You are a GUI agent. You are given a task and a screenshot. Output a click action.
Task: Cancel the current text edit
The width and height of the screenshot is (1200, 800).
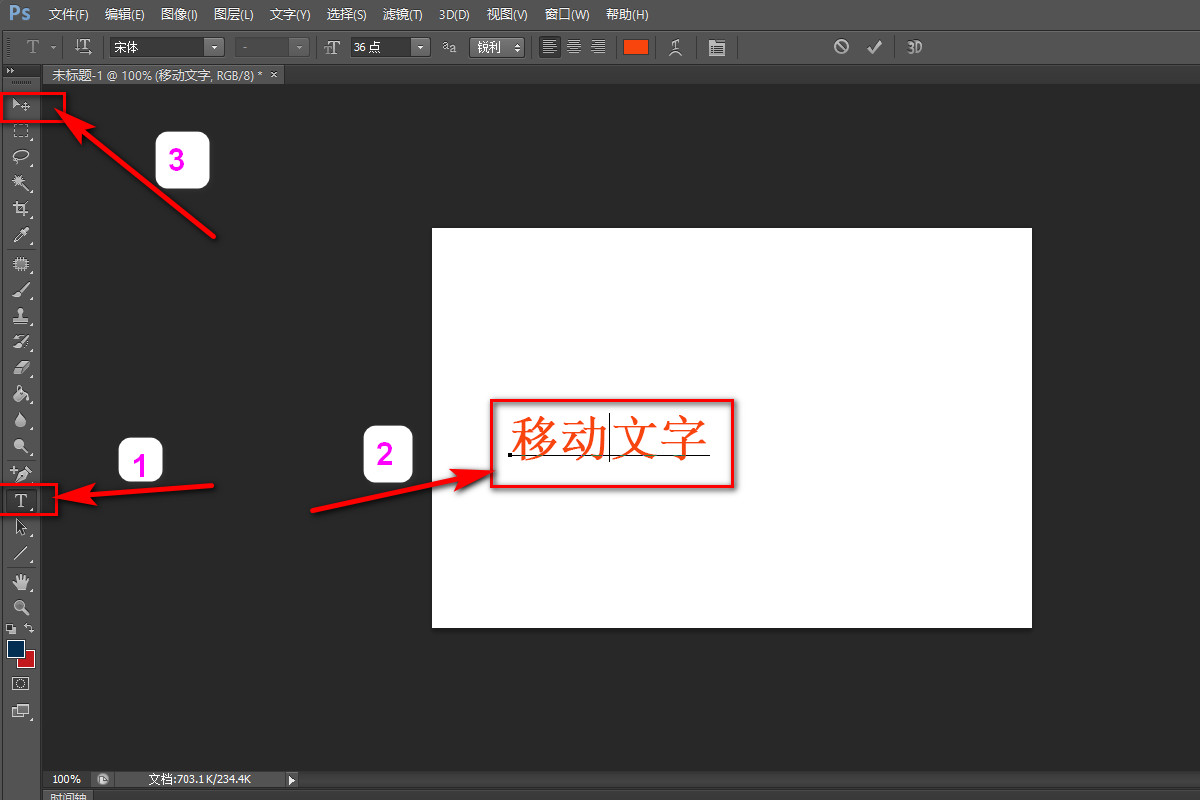pos(839,46)
